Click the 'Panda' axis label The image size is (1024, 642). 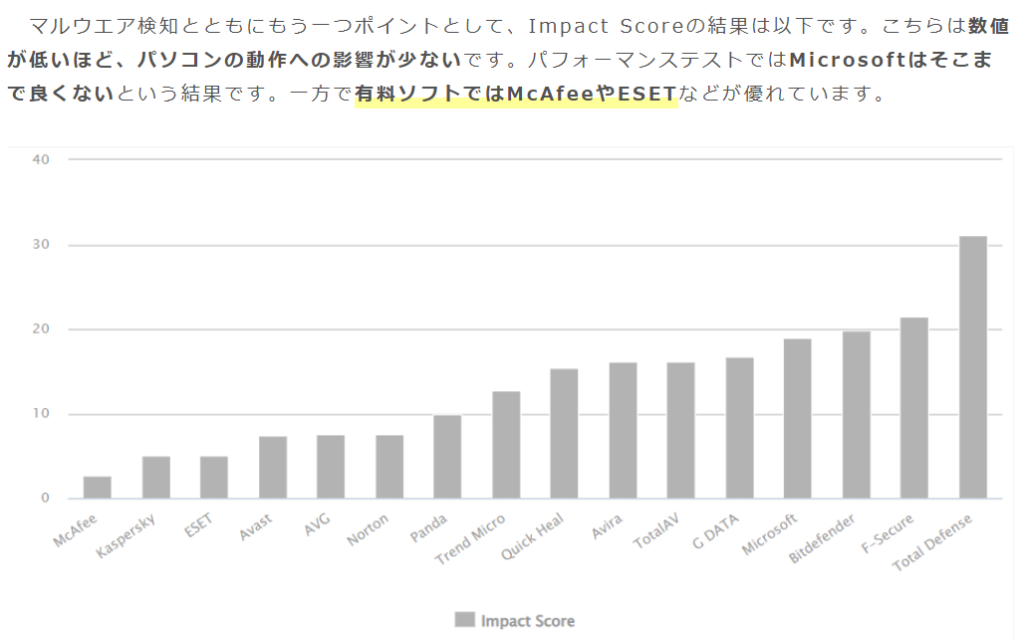(x=428, y=528)
